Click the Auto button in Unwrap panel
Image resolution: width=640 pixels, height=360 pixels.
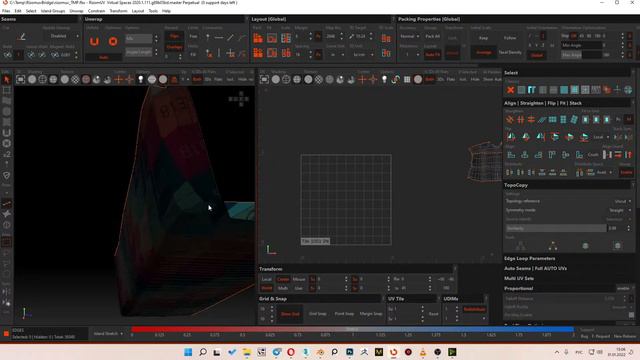point(103,58)
